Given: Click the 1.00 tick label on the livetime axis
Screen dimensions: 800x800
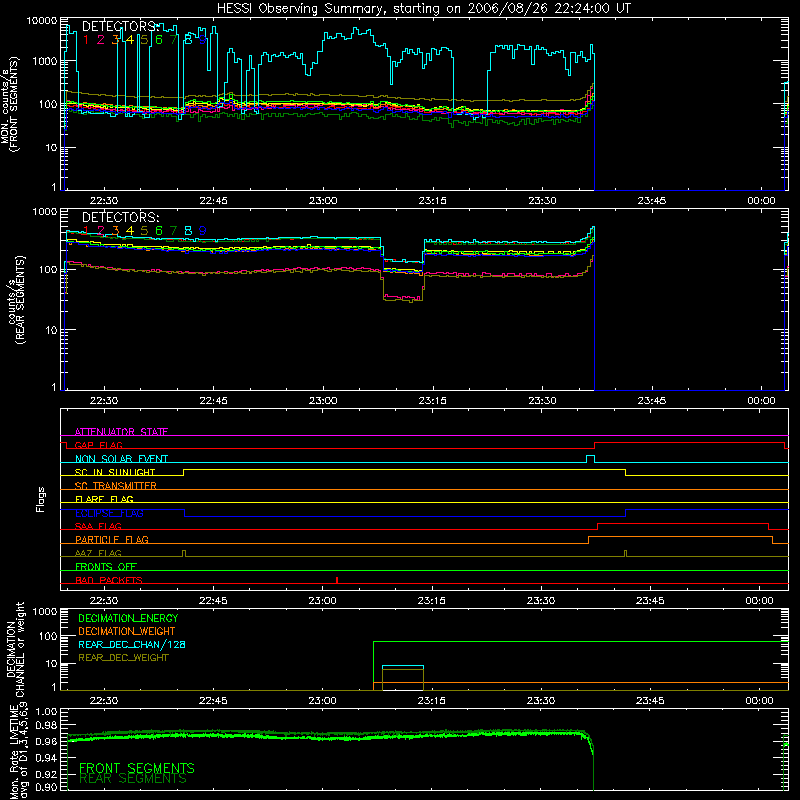Looking at the screenshot, I should [46, 711].
